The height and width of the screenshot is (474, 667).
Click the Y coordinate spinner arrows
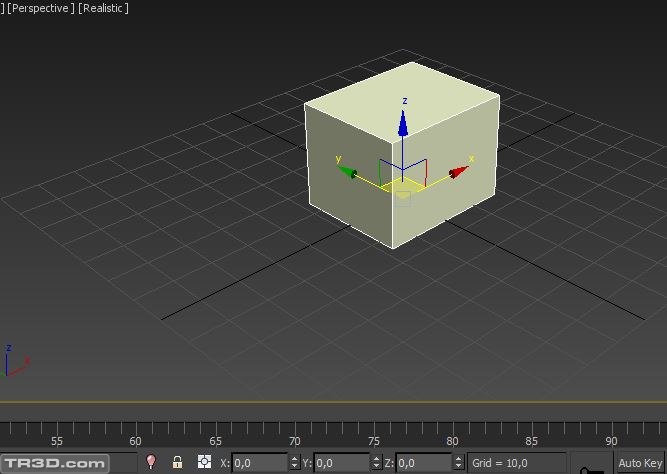click(377, 463)
